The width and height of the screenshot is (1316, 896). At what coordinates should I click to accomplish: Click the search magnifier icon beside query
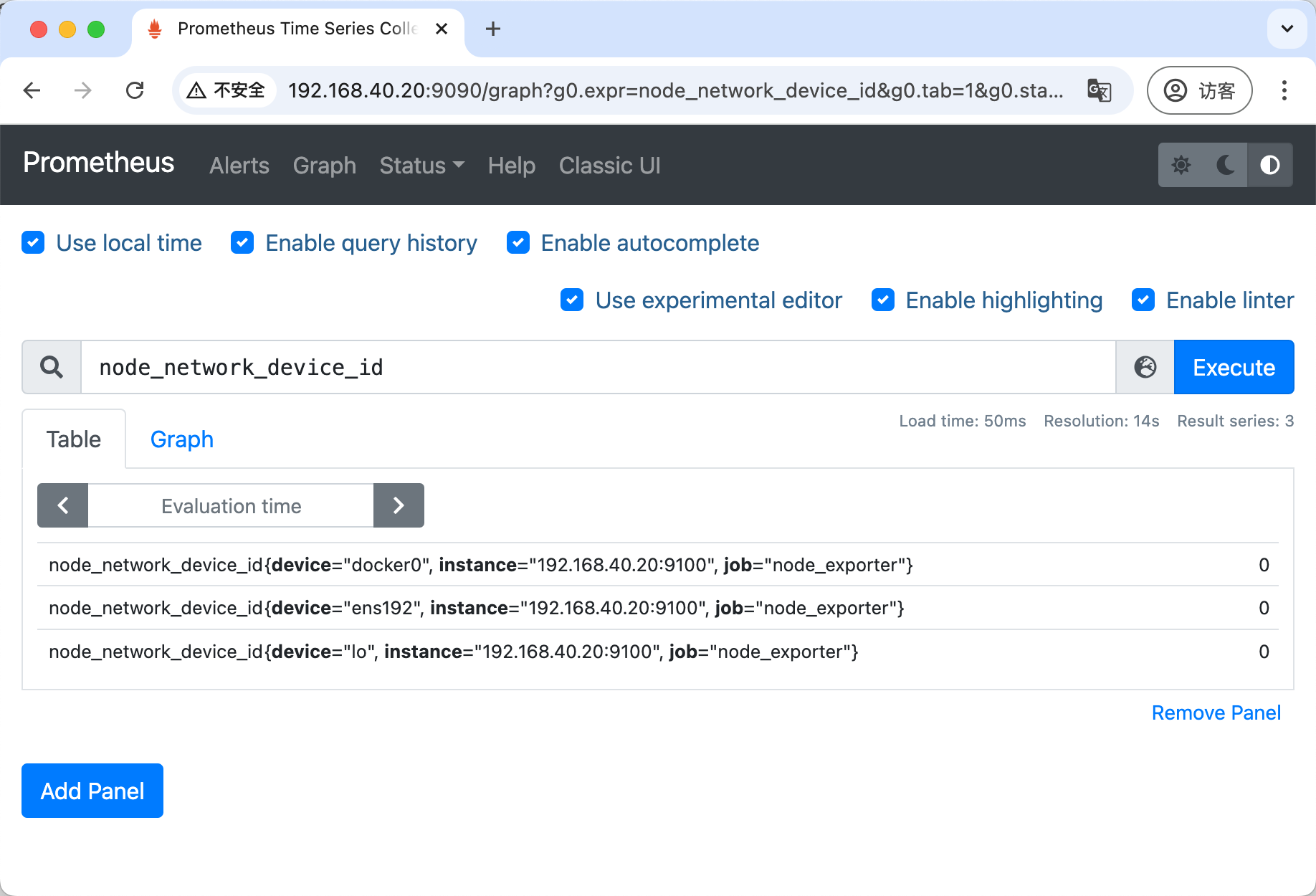click(52, 368)
